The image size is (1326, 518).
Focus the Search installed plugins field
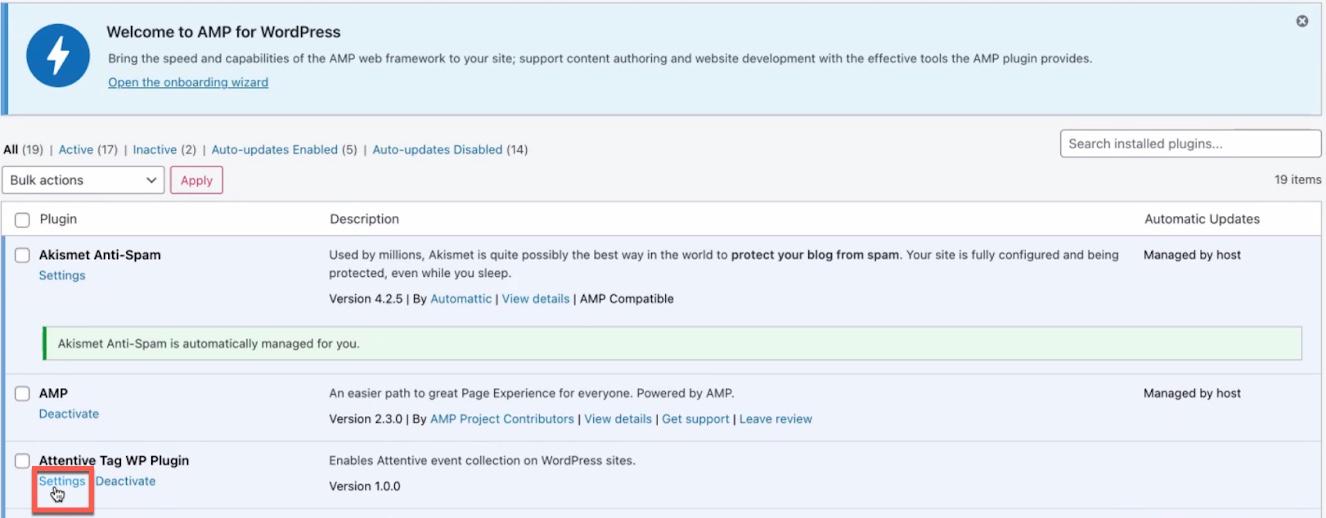(1190, 144)
